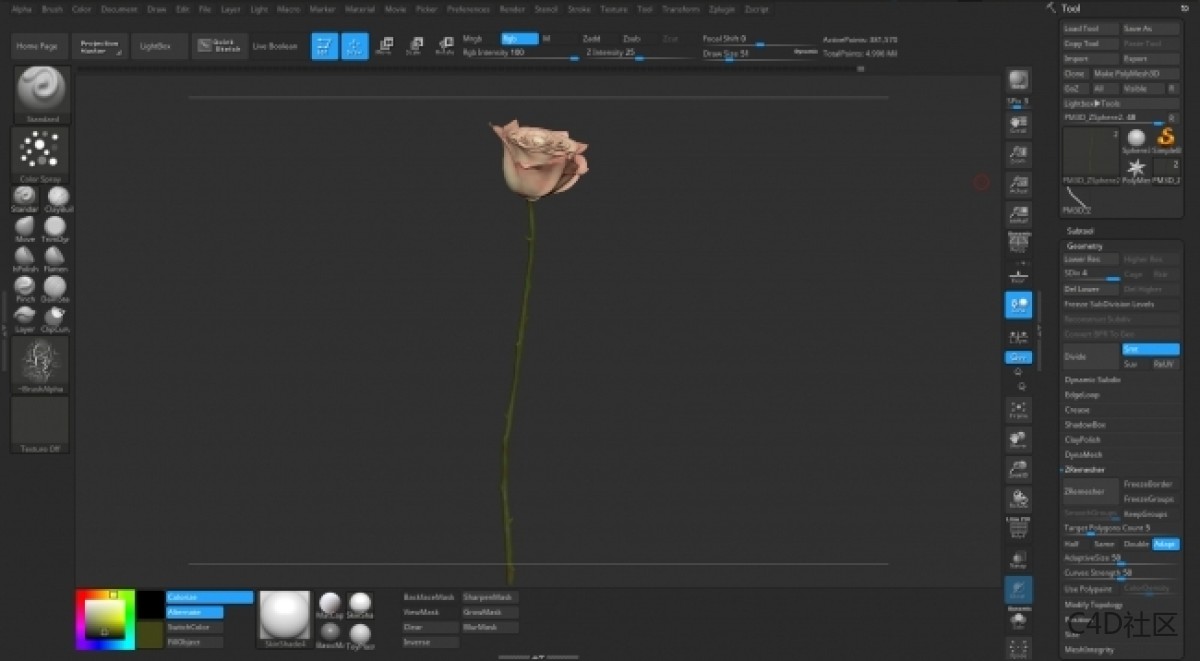Toggle the Rgb channel button
Viewport: 1200px width, 661px height.
[519, 39]
